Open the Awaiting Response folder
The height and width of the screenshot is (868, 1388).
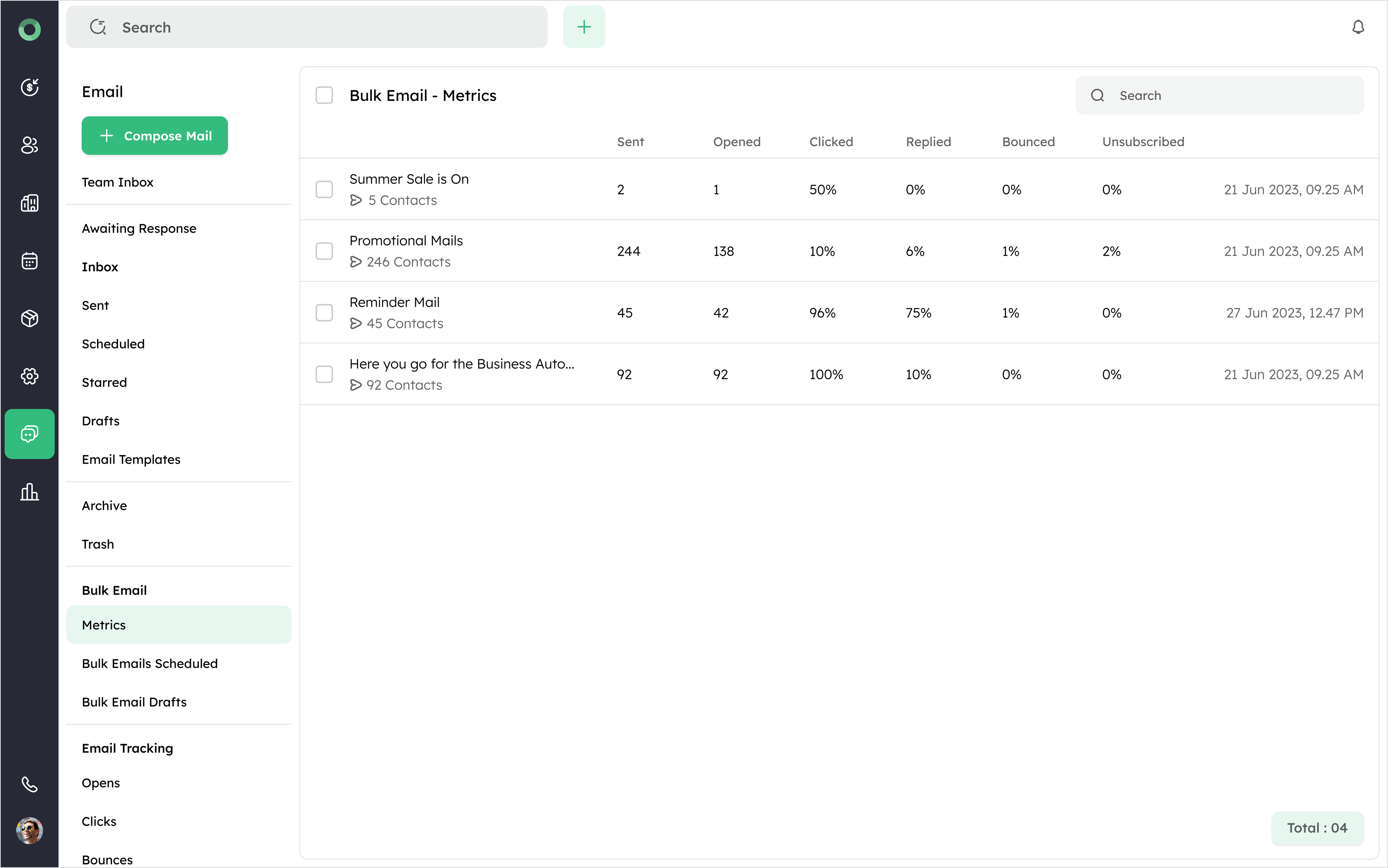(x=139, y=228)
